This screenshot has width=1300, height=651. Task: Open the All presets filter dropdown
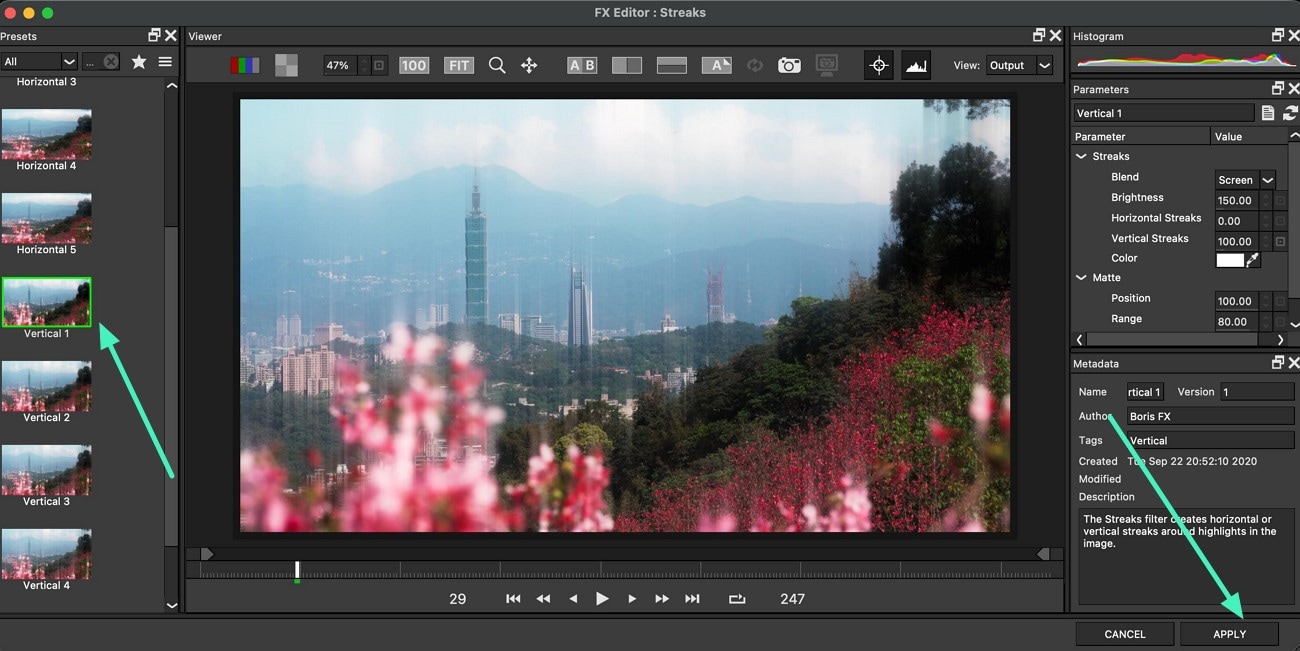(x=38, y=61)
